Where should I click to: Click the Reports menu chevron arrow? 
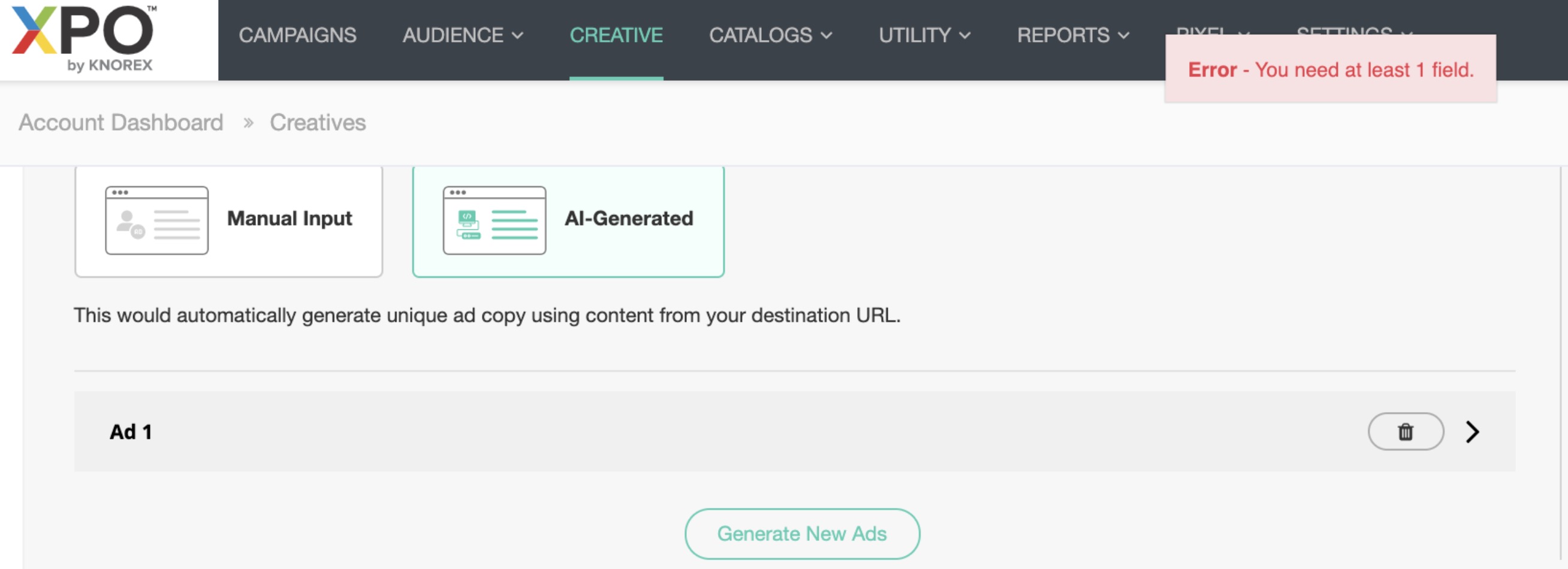coord(1123,36)
